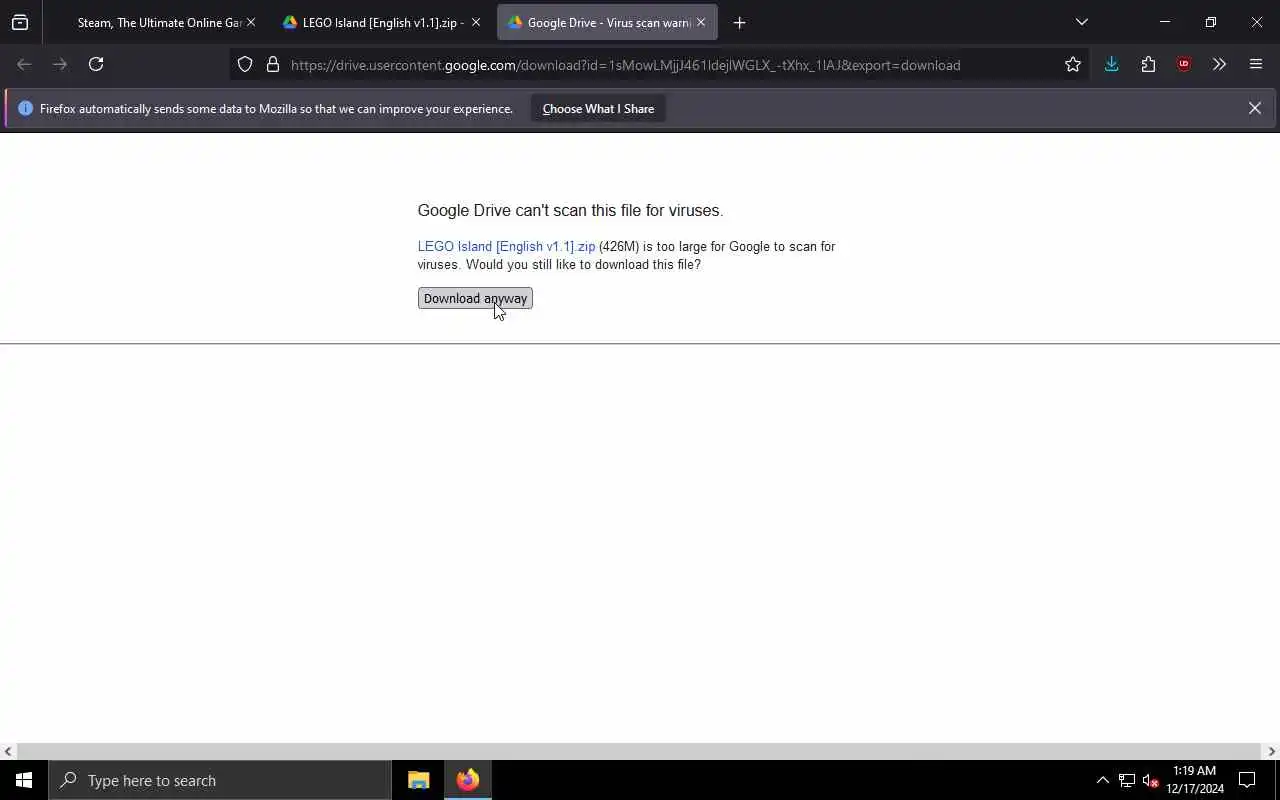Open the Extensions puzzle icon

coord(1148,64)
